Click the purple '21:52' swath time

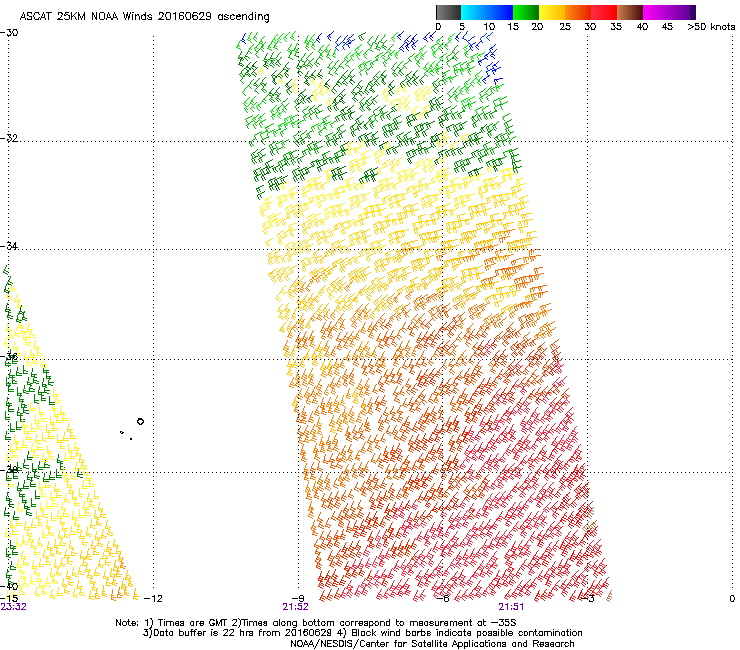pyautogui.click(x=295, y=607)
